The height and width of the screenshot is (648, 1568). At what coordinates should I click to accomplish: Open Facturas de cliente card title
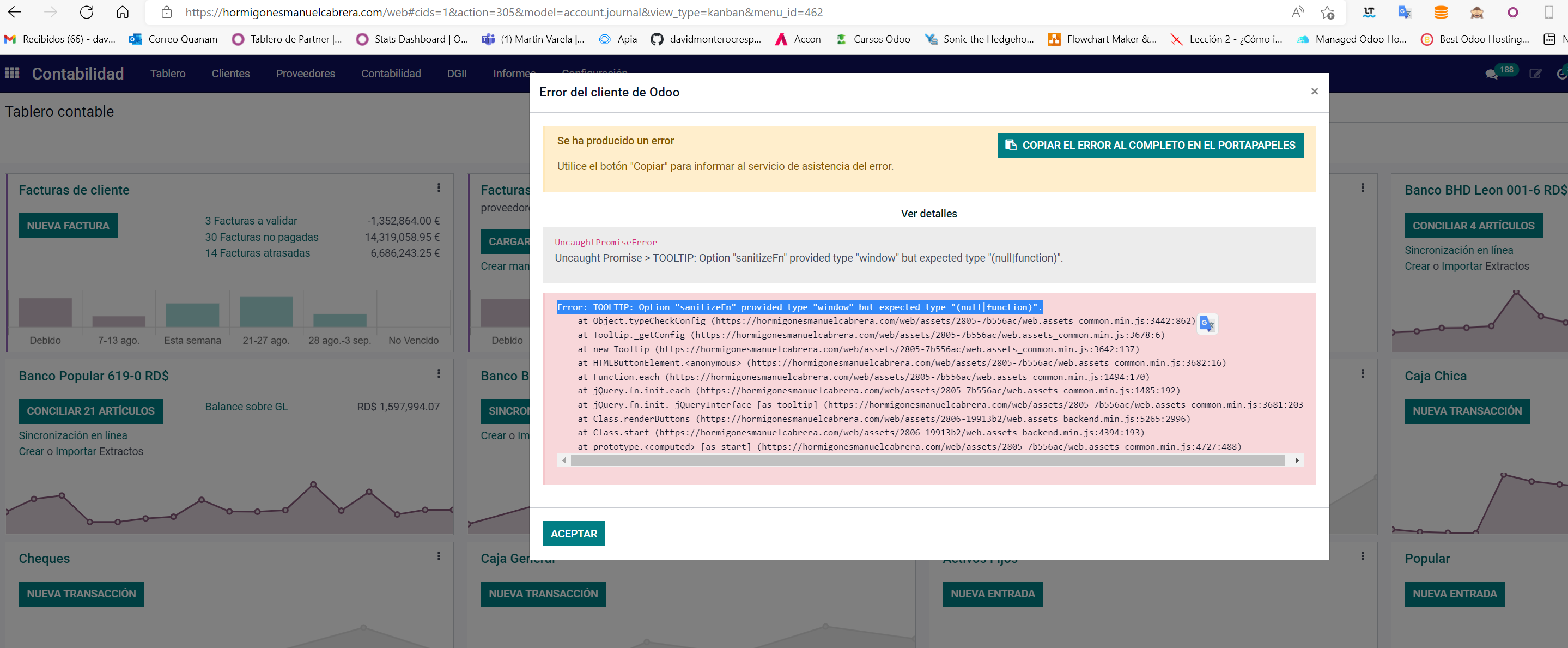pos(74,190)
